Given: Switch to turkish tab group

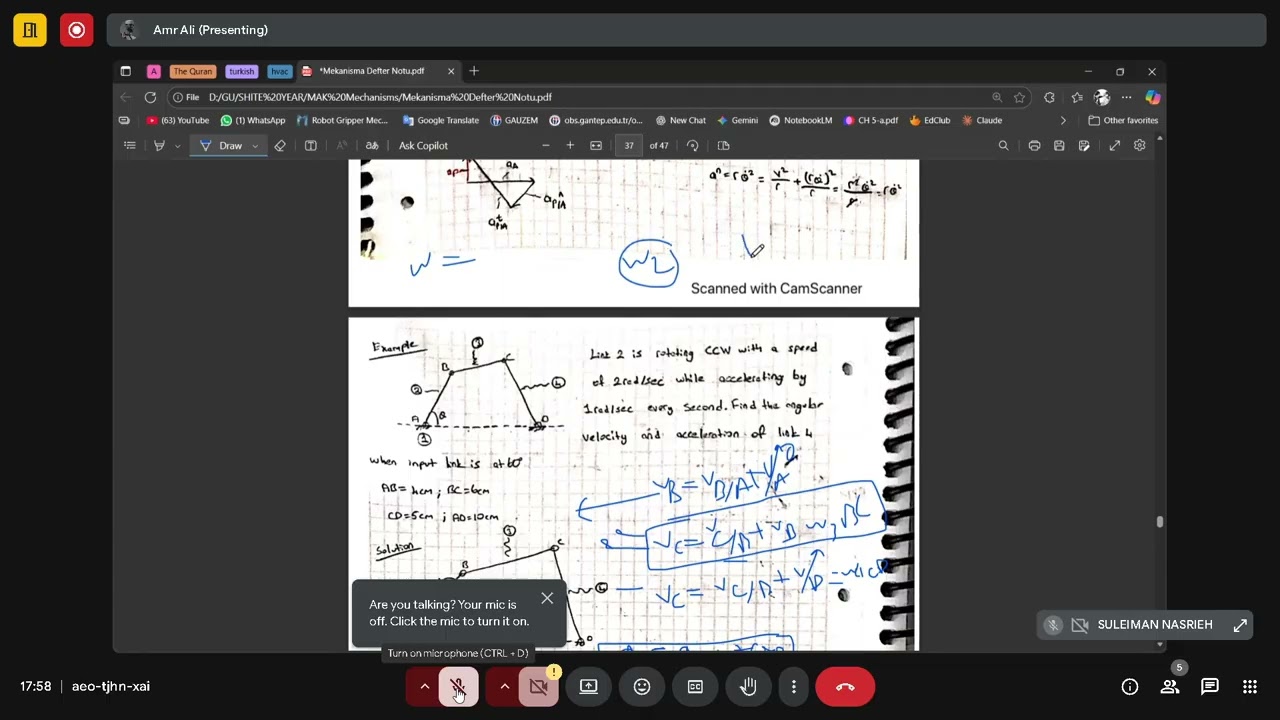Looking at the screenshot, I should [241, 71].
